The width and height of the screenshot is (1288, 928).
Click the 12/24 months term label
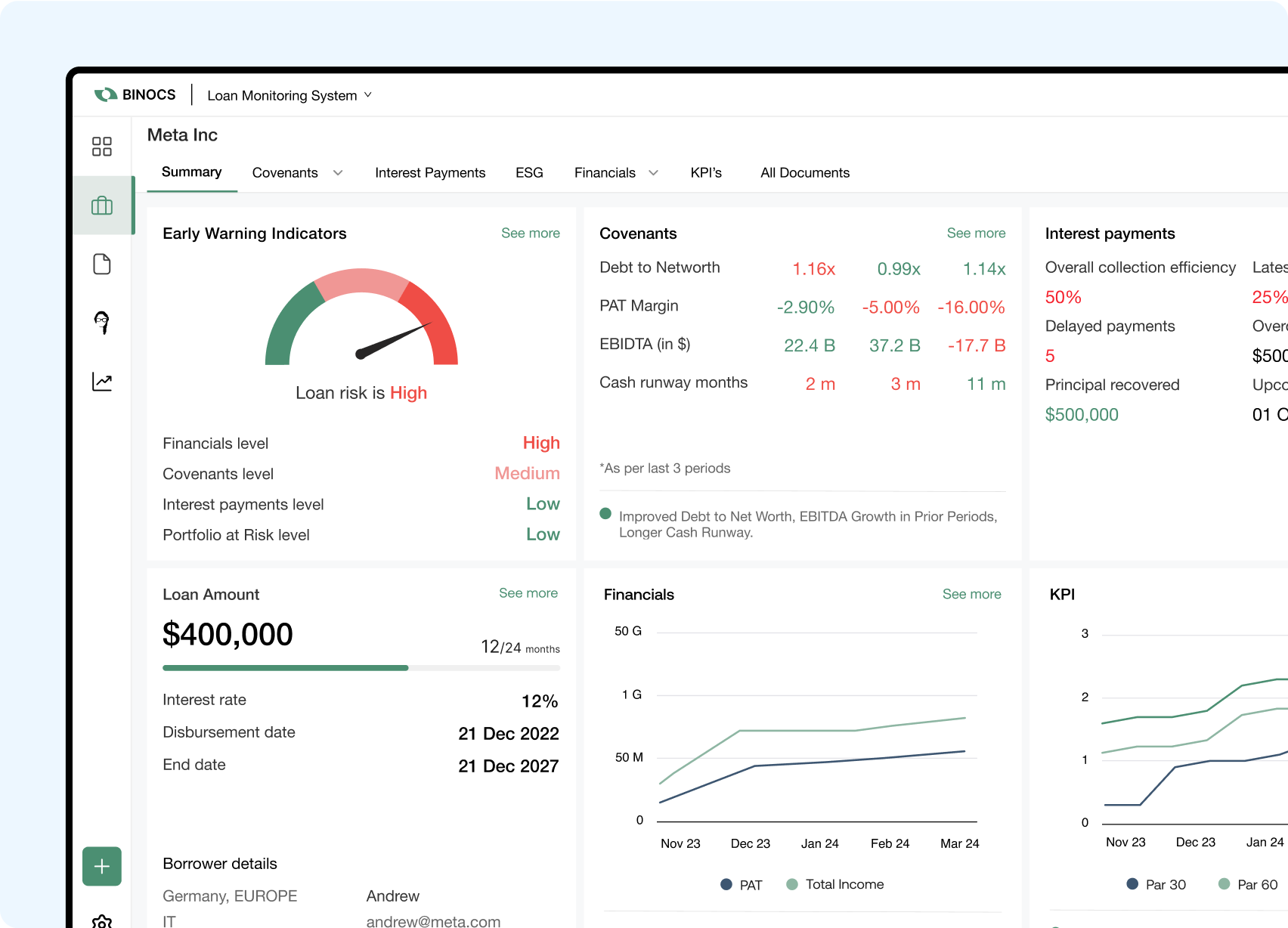520,647
